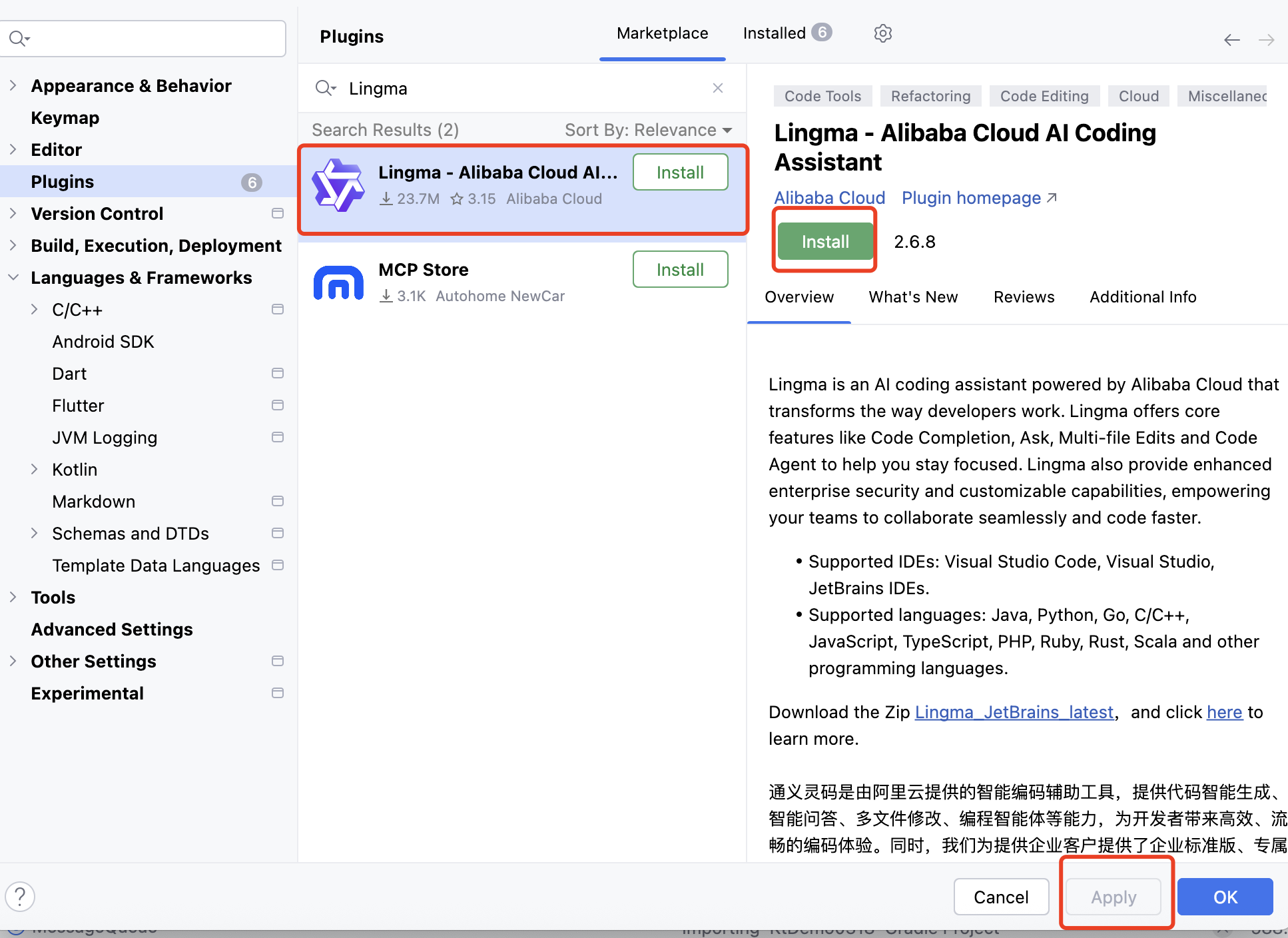Click the MCP Store logo icon
1288x938 pixels.
pos(338,282)
